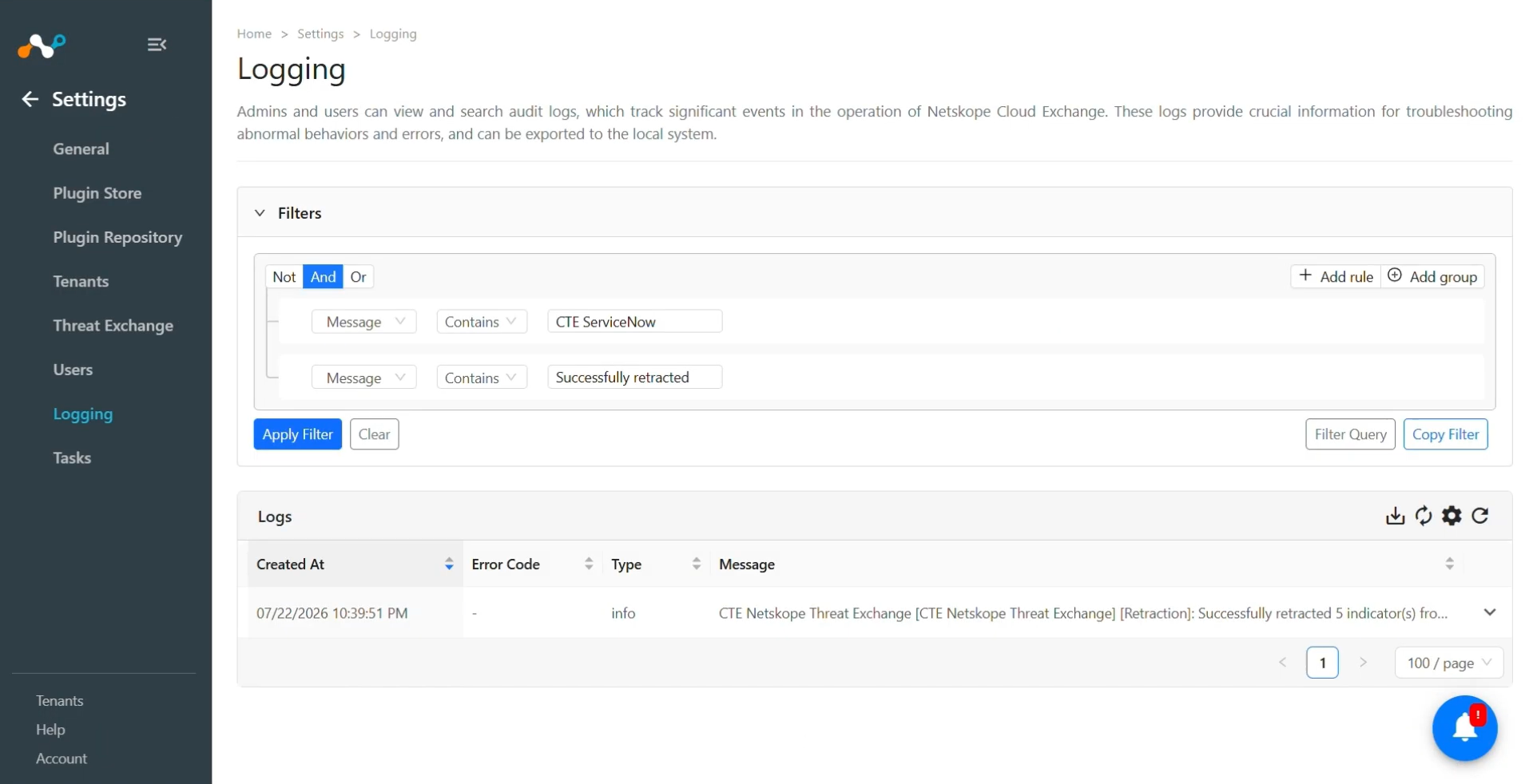
Task: Open Account in sidebar footer
Action: (62, 758)
